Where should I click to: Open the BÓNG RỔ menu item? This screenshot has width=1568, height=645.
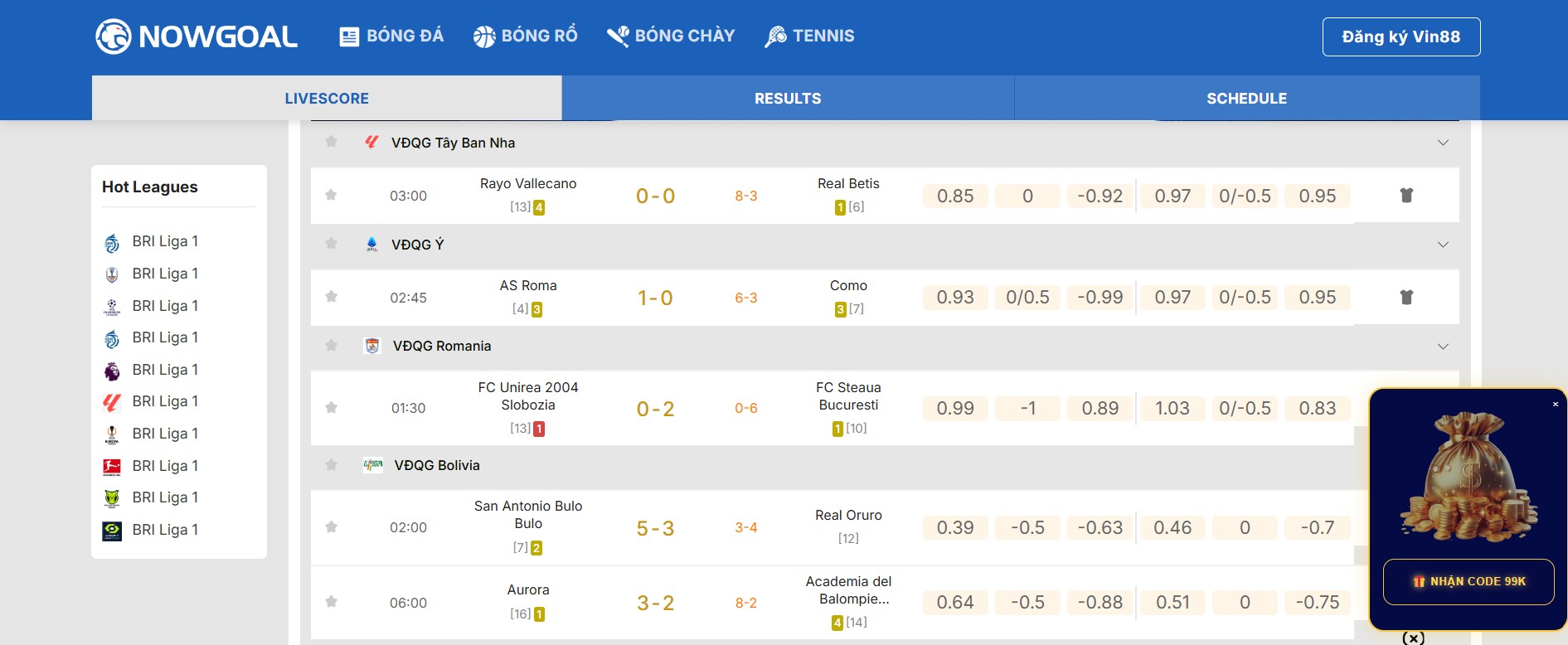pos(526,36)
